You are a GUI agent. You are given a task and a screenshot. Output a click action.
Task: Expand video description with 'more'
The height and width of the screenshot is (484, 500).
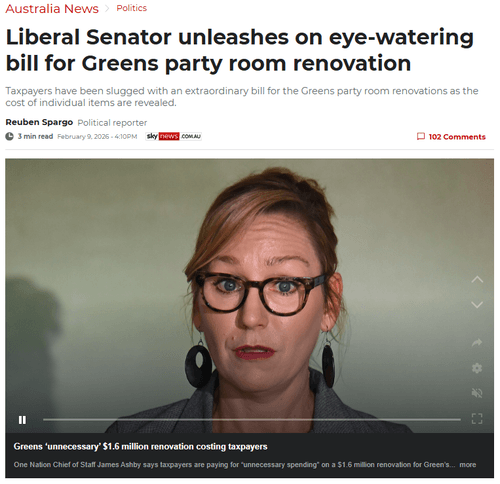[x=468, y=465]
